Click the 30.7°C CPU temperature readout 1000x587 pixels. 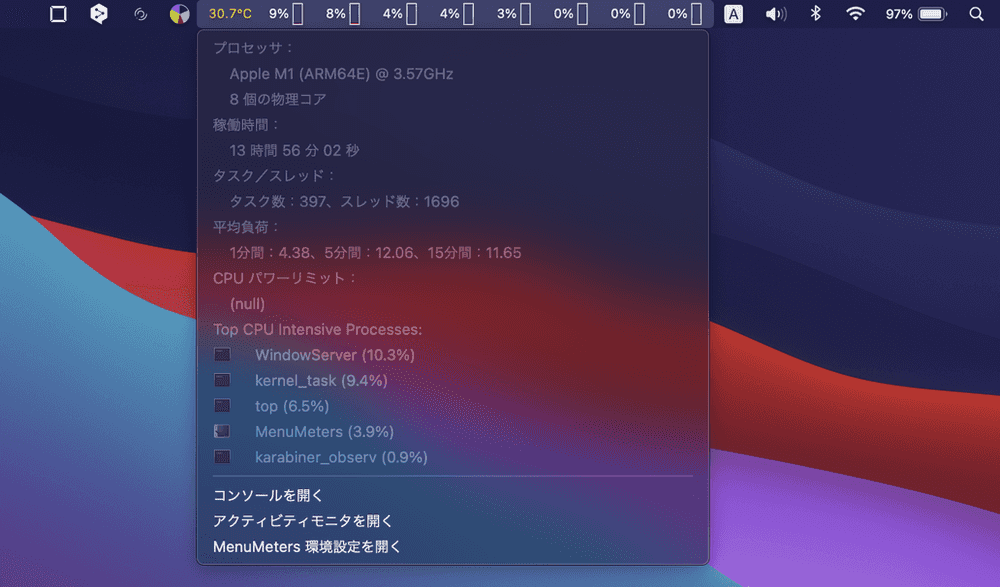pos(230,13)
